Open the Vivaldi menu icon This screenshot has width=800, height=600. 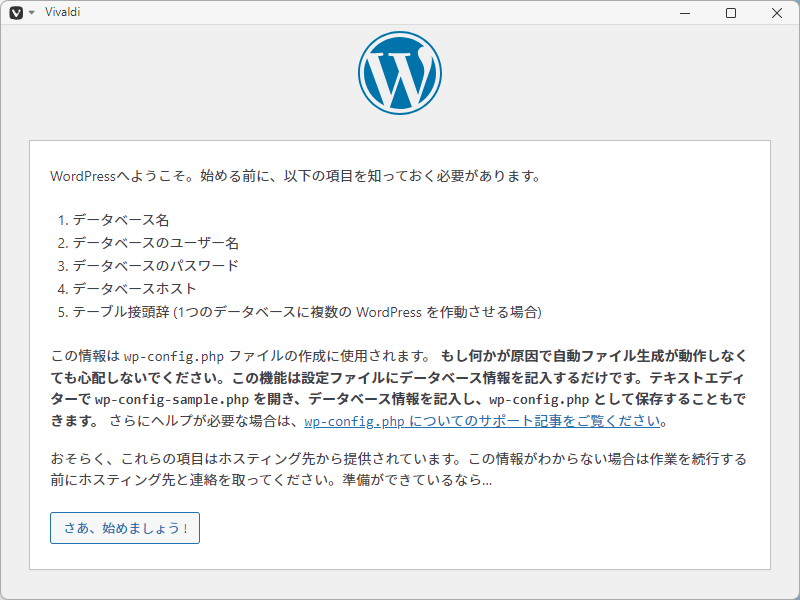[x=15, y=12]
